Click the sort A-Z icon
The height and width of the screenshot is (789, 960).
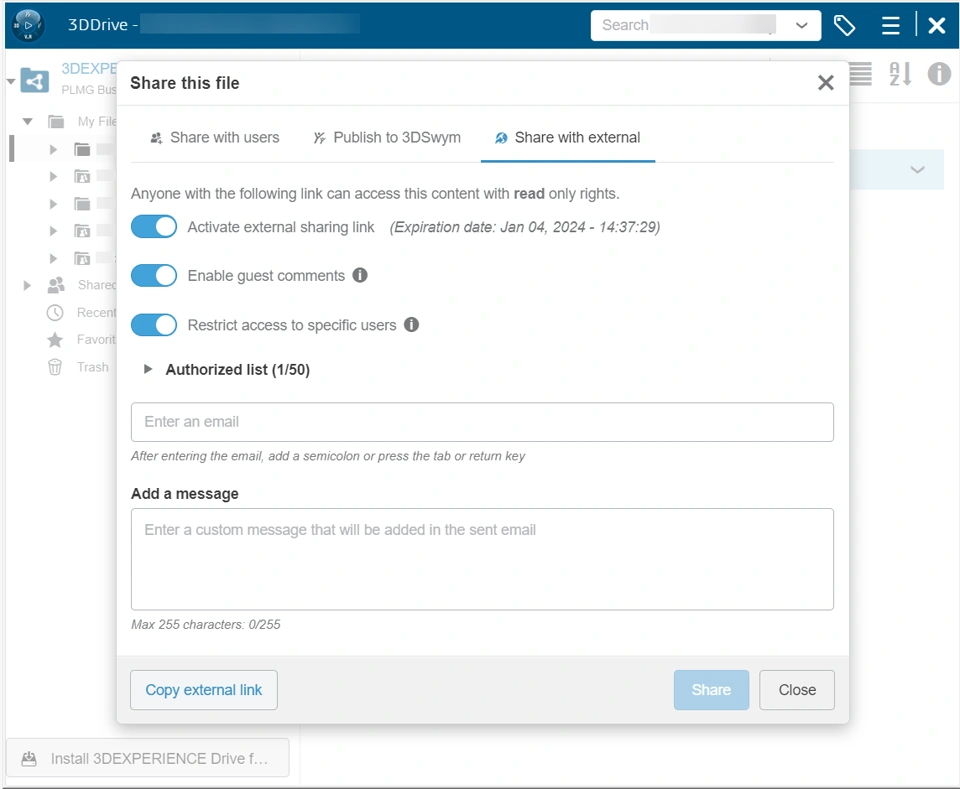[x=900, y=74]
